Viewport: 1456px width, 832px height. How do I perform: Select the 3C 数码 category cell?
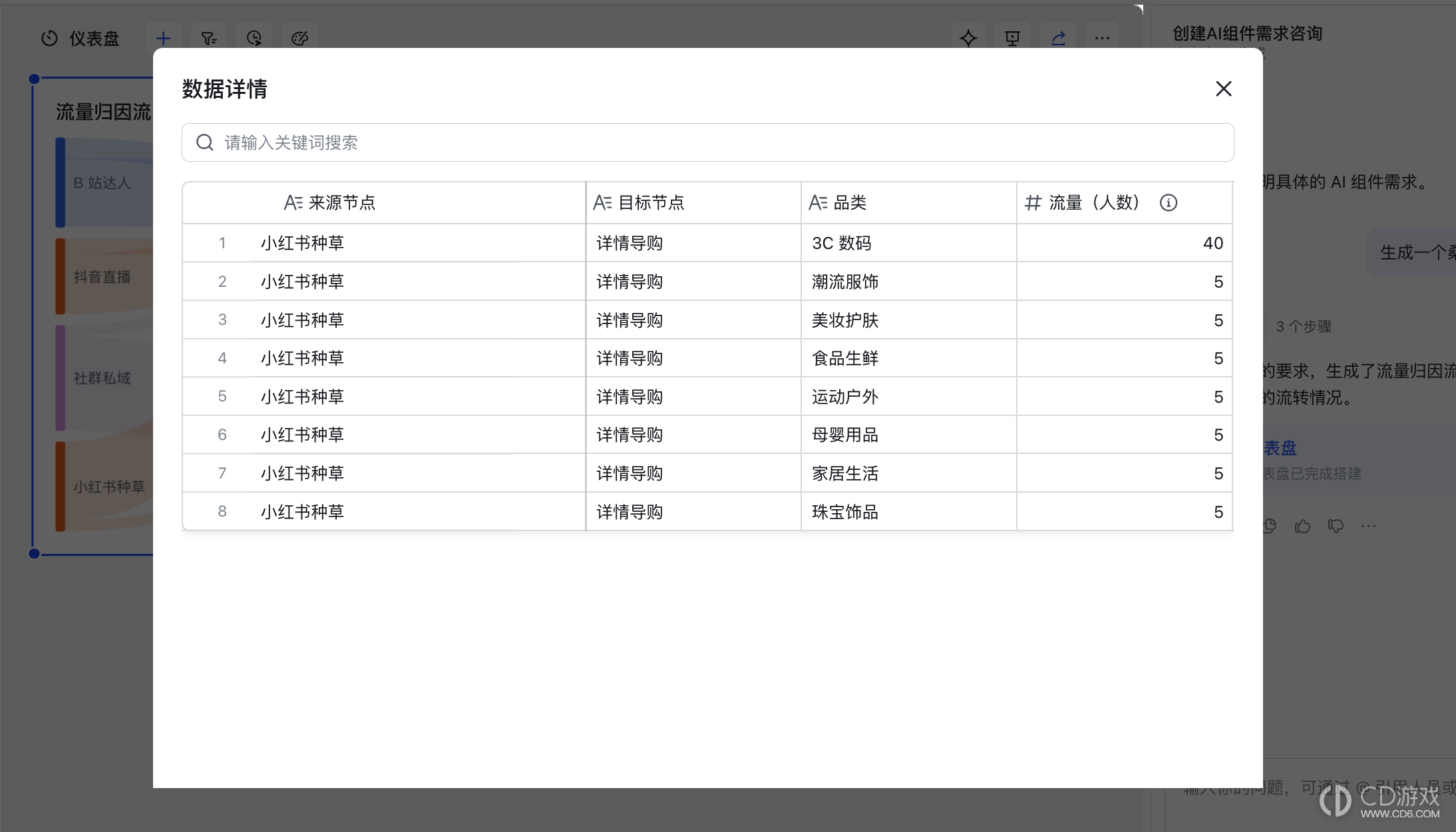pos(908,243)
